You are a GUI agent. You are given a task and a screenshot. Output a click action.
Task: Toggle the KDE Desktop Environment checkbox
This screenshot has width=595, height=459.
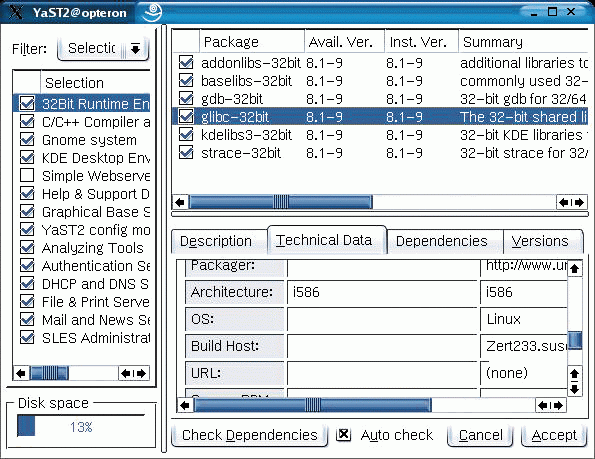click(x=27, y=157)
